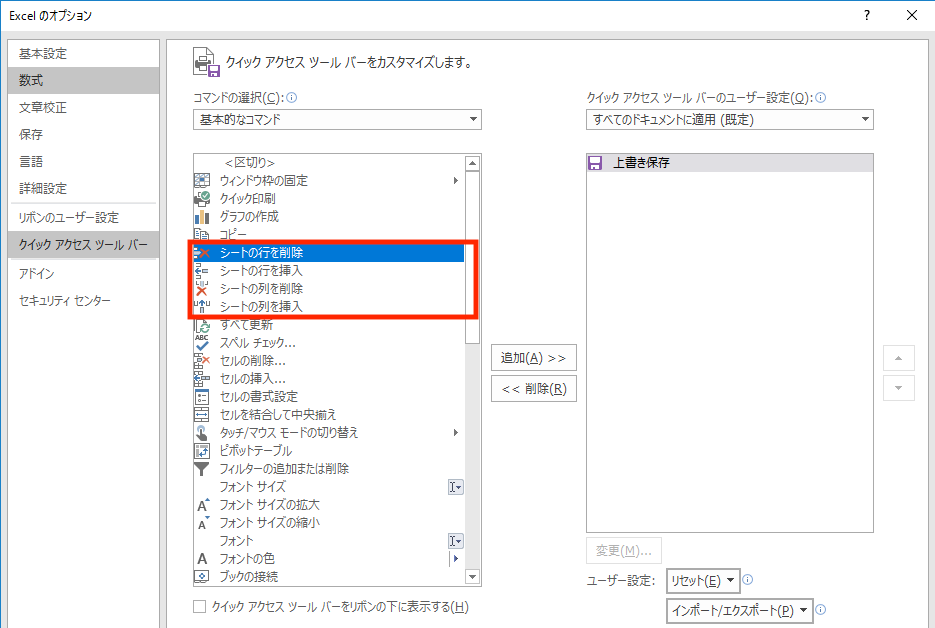Click the タッチ/マウス モード hand icon
Image resolution: width=935 pixels, height=628 pixels.
[x=202, y=432]
